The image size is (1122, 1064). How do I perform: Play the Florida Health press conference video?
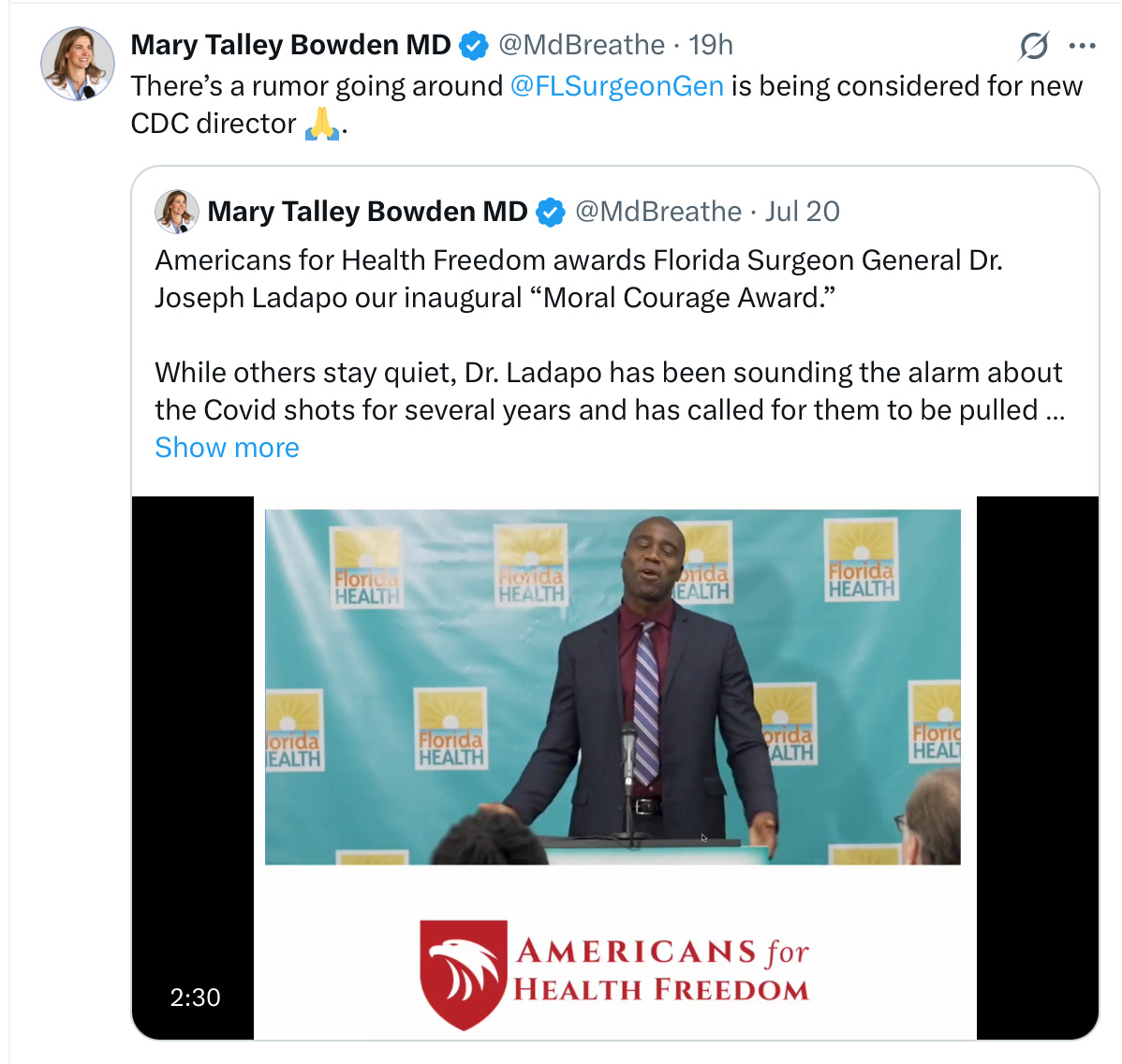613,687
